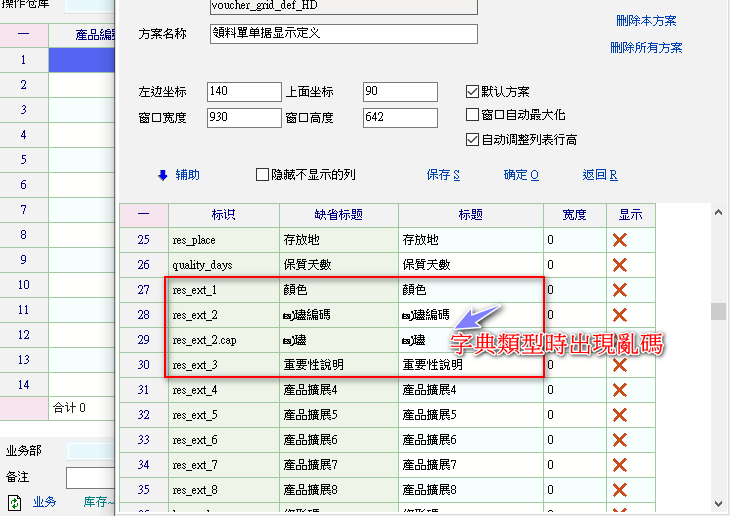Click the 删除本方案 link
Screen dimensions: 730x516
click(646, 21)
